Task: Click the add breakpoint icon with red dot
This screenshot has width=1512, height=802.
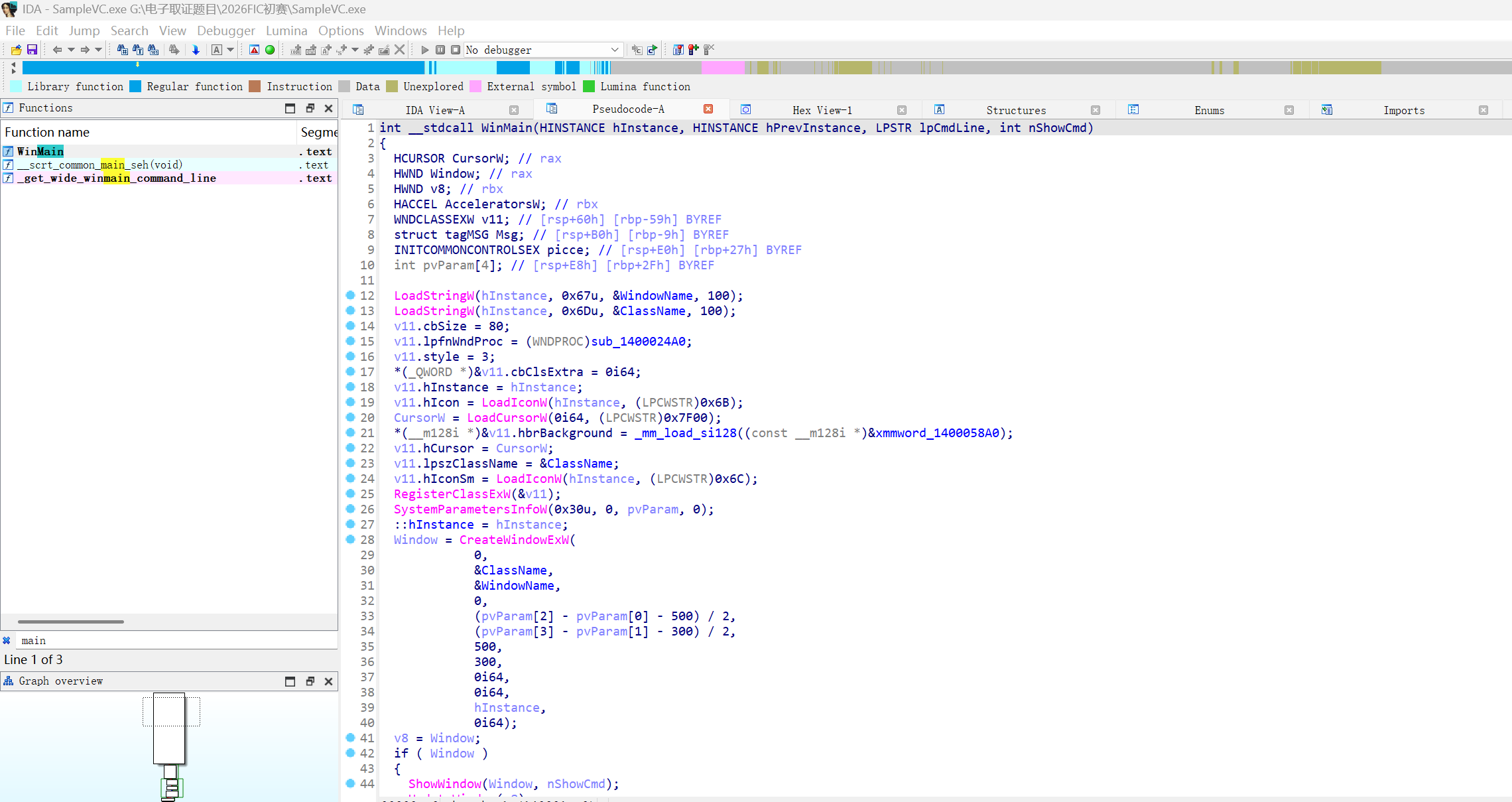Action: point(694,50)
